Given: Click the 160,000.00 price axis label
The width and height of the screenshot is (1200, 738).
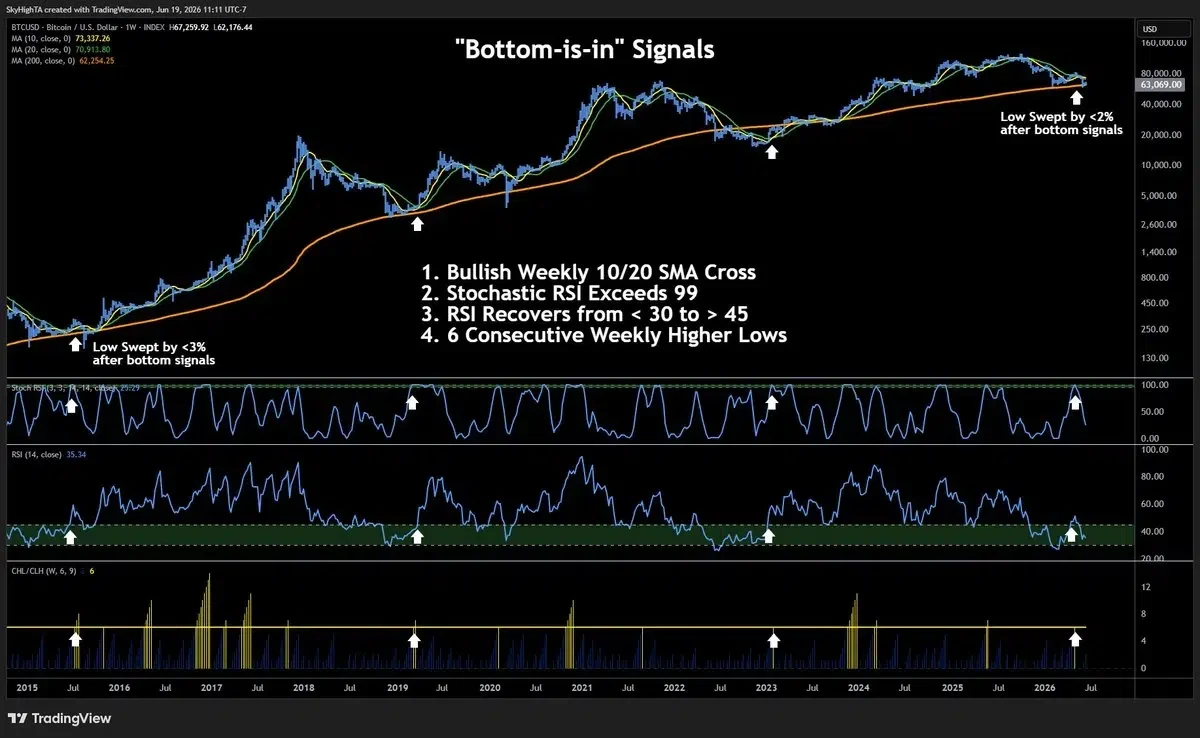Looking at the screenshot, I should (1163, 43).
